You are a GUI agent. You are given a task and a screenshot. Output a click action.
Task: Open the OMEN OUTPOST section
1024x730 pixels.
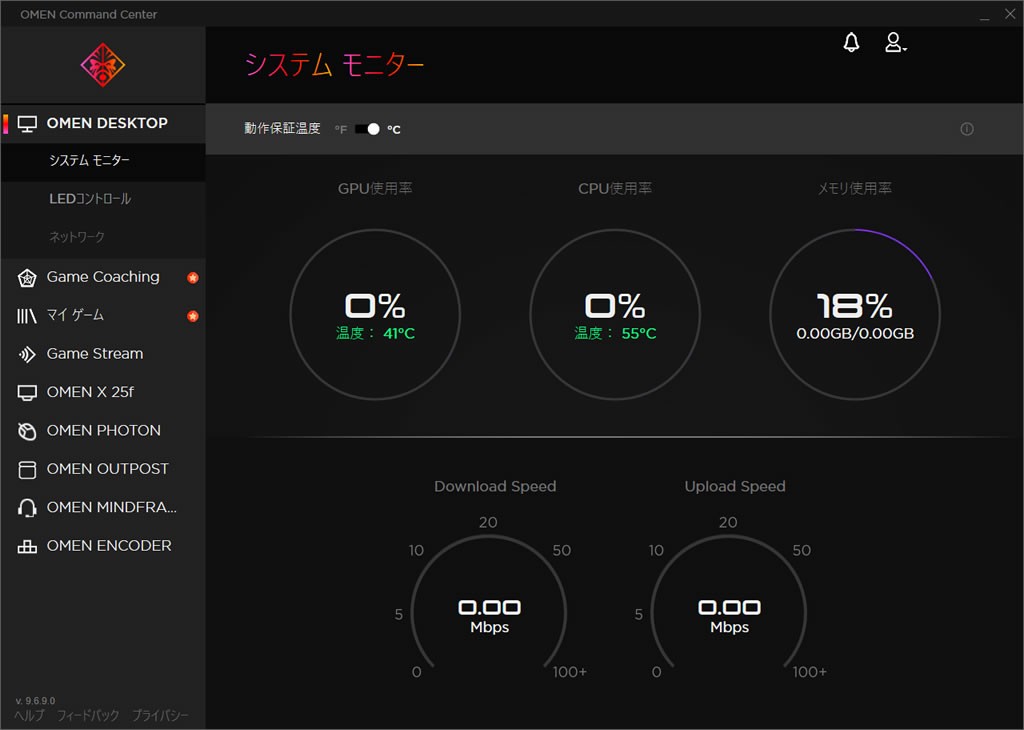103,469
